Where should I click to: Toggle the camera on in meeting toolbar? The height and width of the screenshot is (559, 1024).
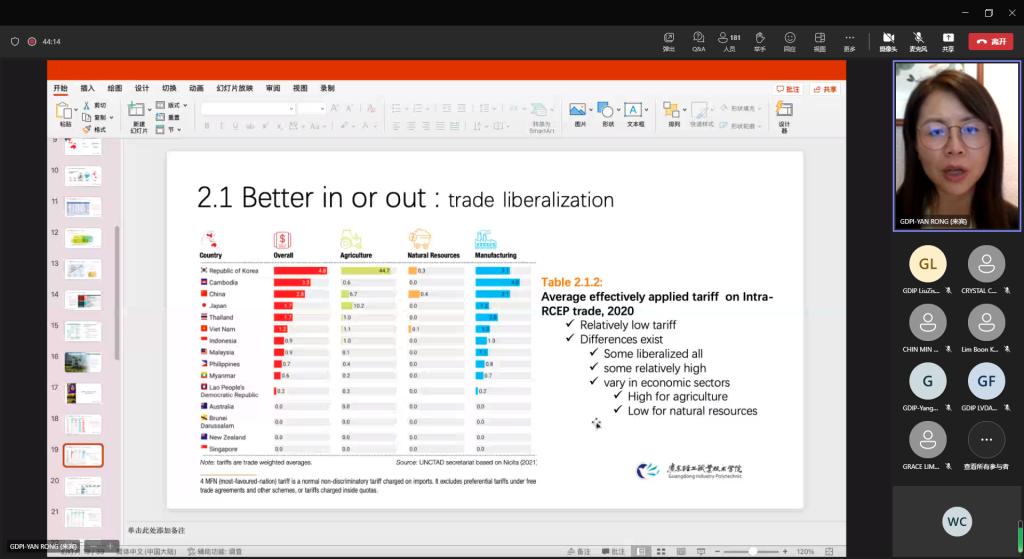click(x=888, y=40)
